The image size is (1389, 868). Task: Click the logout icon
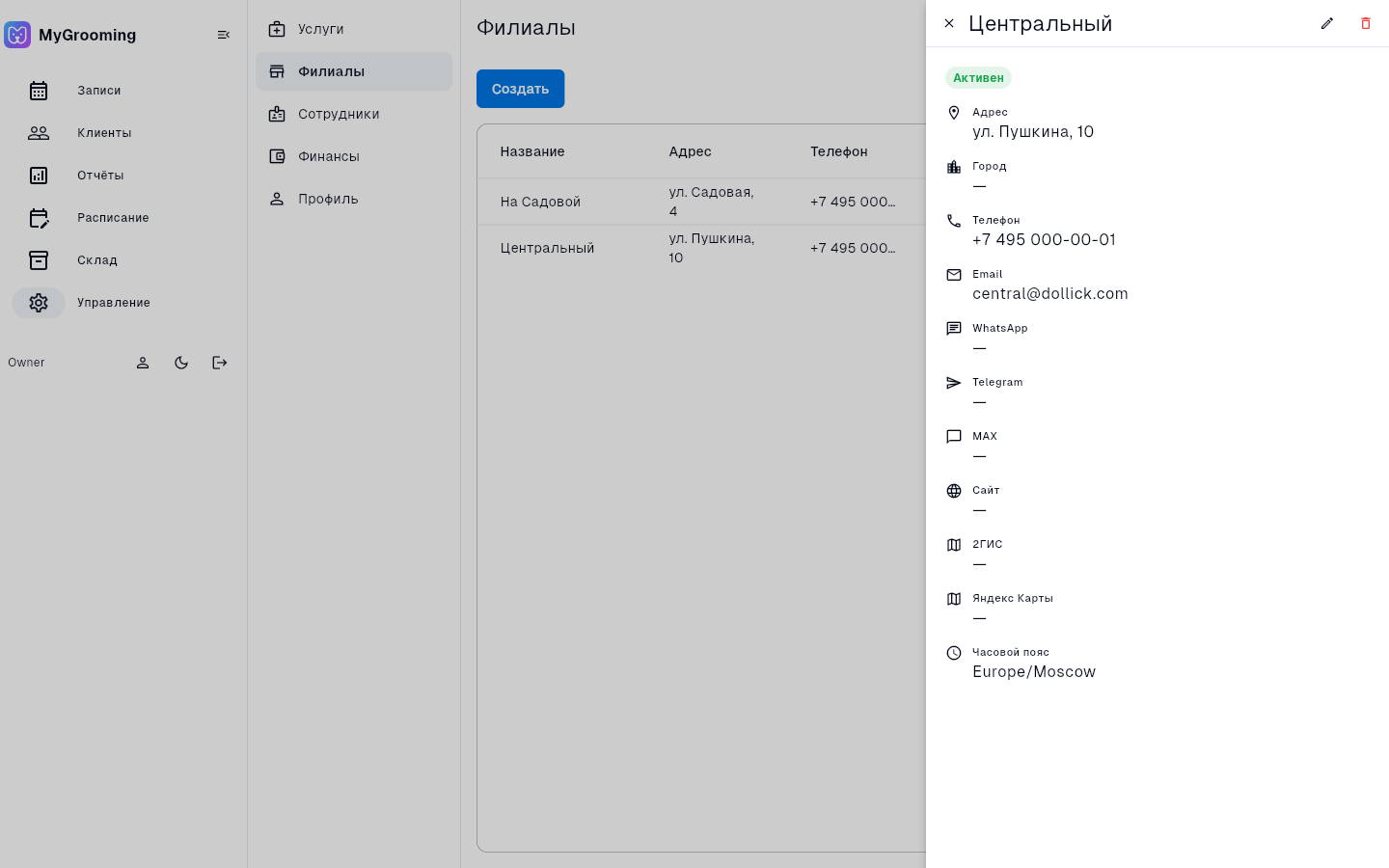click(220, 363)
